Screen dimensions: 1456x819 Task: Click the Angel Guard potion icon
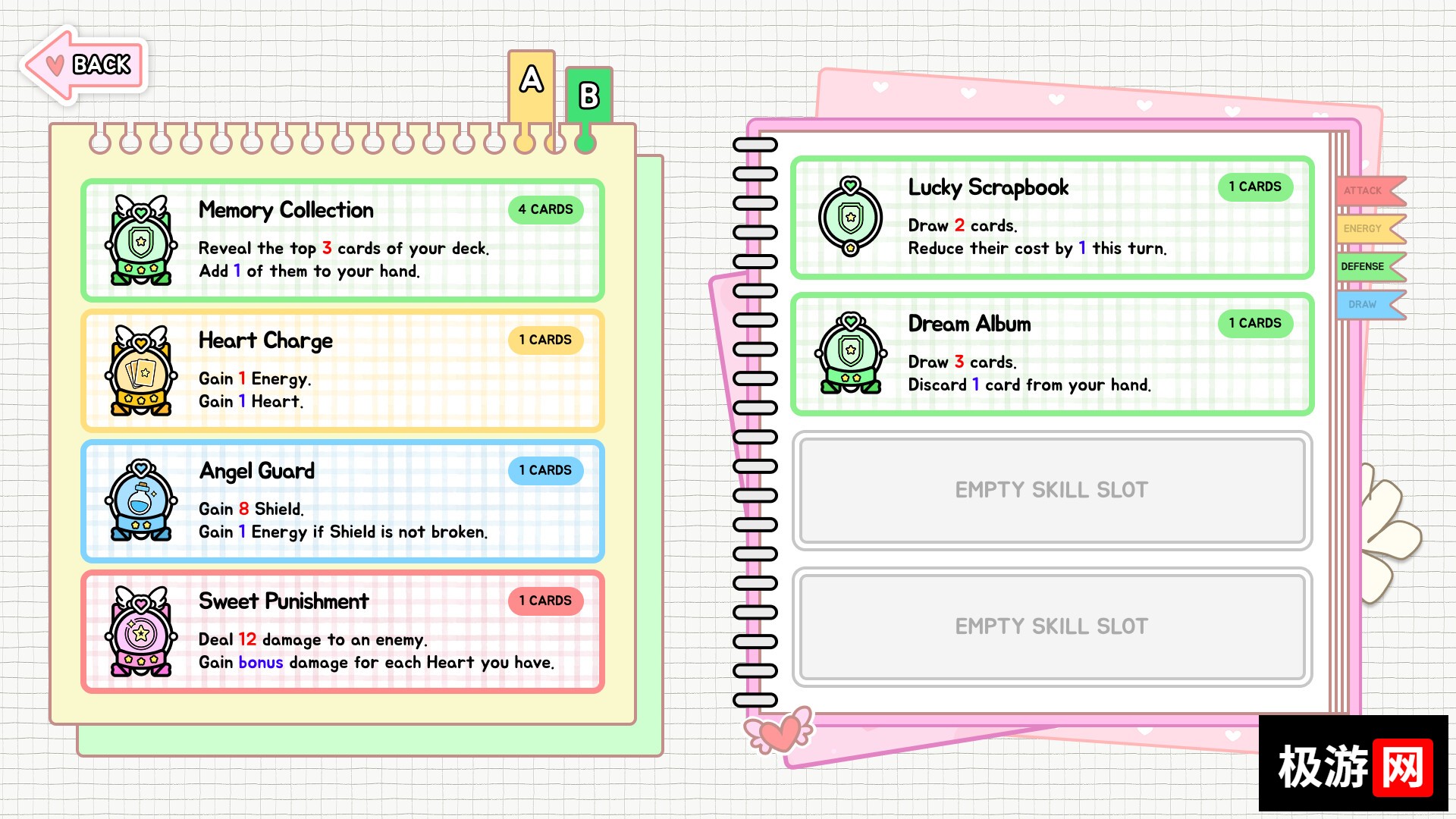[x=141, y=500]
